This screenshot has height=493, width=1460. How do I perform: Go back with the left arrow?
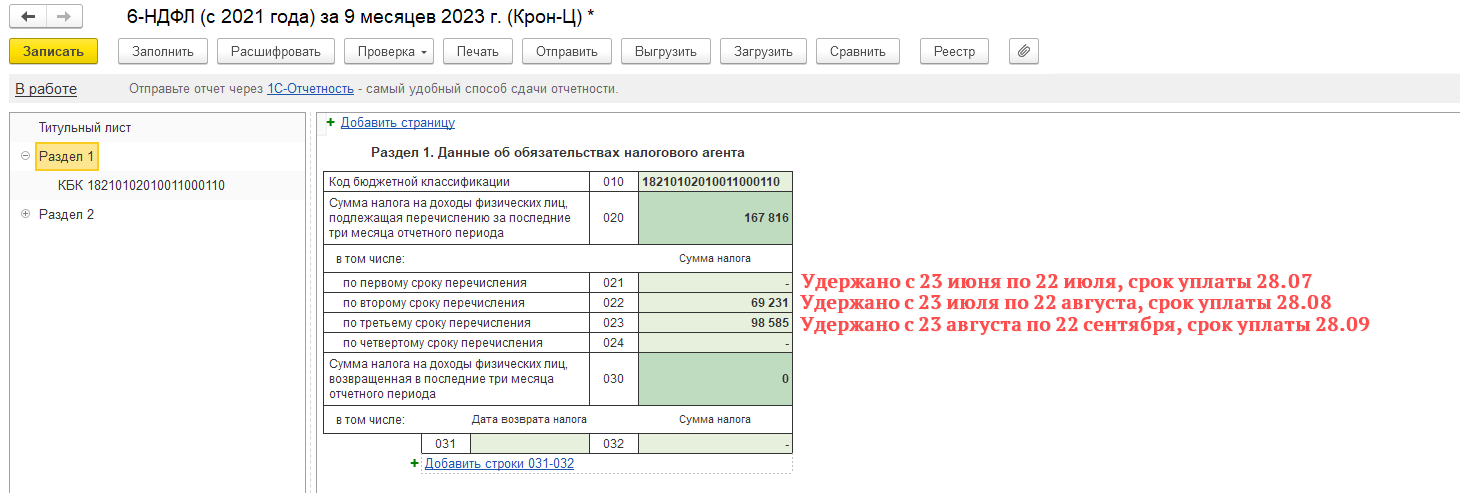(x=28, y=16)
